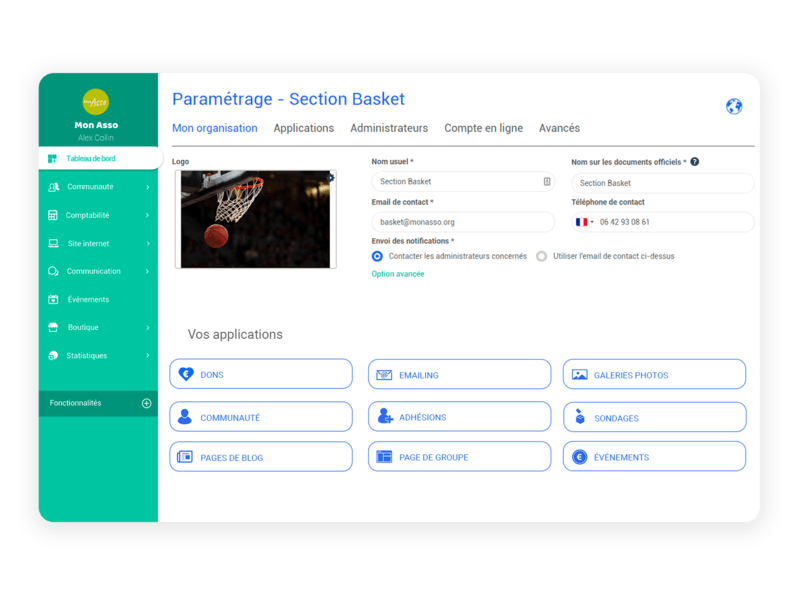Click the Comptabilité calculator icon

click(53, 215)
